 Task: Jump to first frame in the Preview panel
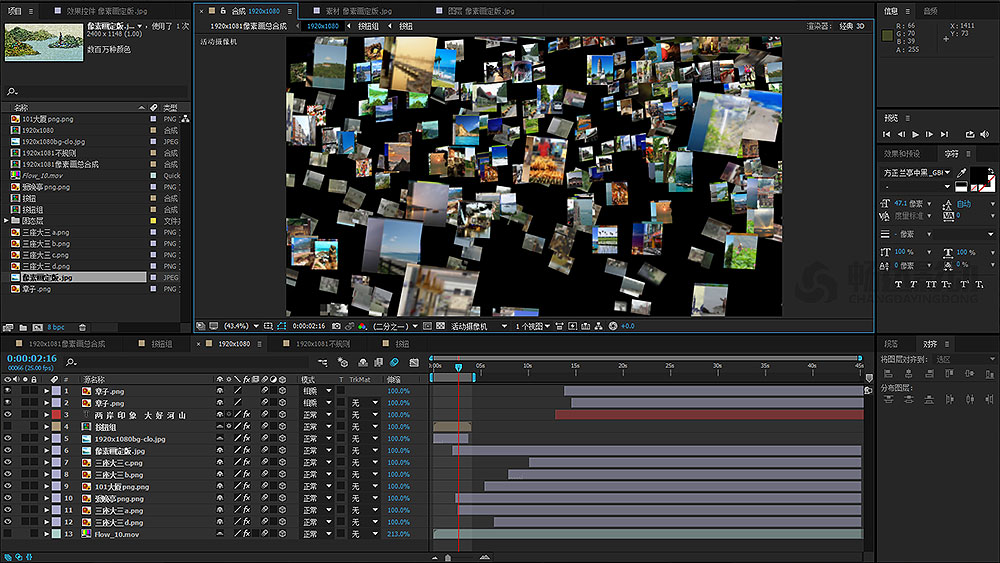click(x=887, y=134)
